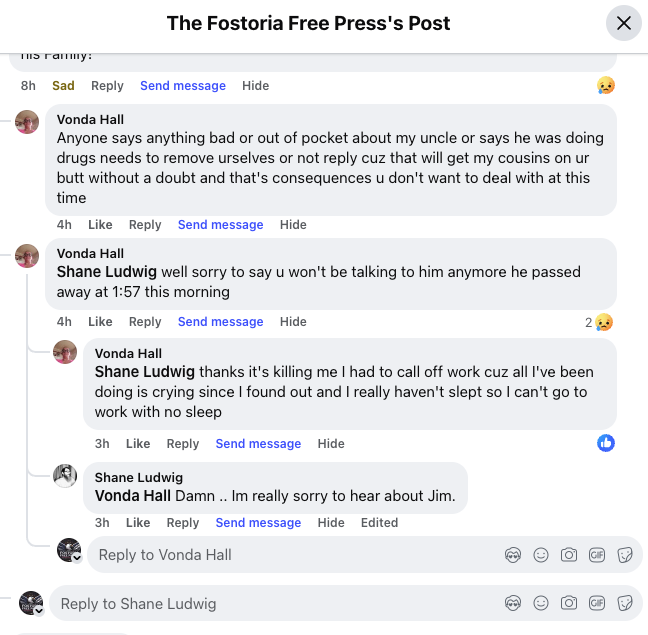Insert GIF in Reply to Vonda Hall box
The image size is (648, 635).
597,554
